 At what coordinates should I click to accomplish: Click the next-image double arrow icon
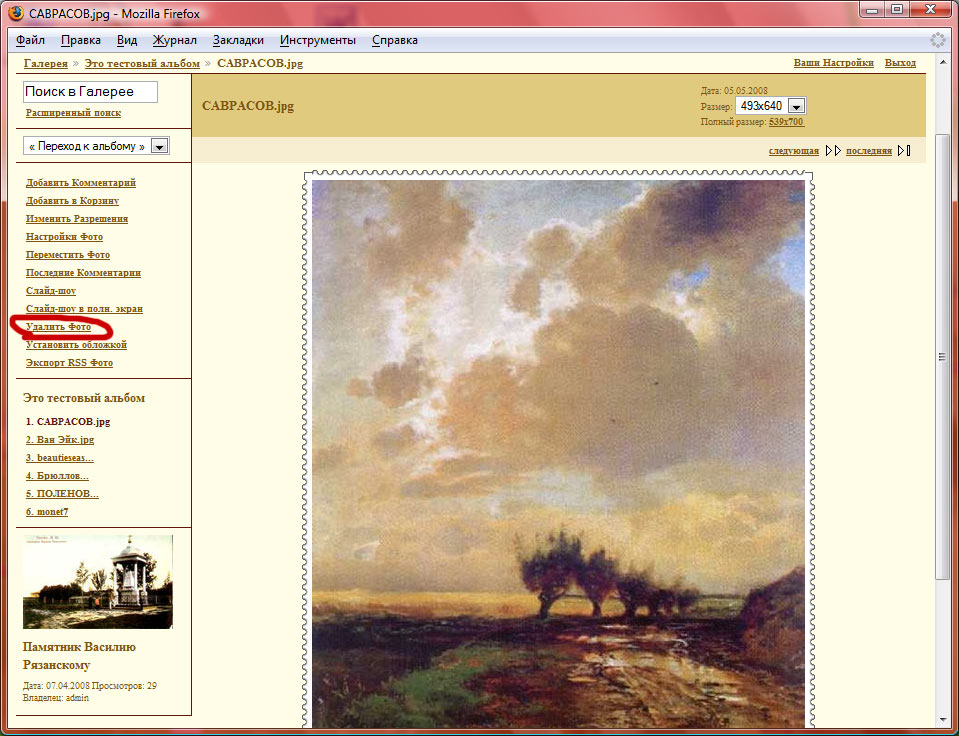(833, 151)
